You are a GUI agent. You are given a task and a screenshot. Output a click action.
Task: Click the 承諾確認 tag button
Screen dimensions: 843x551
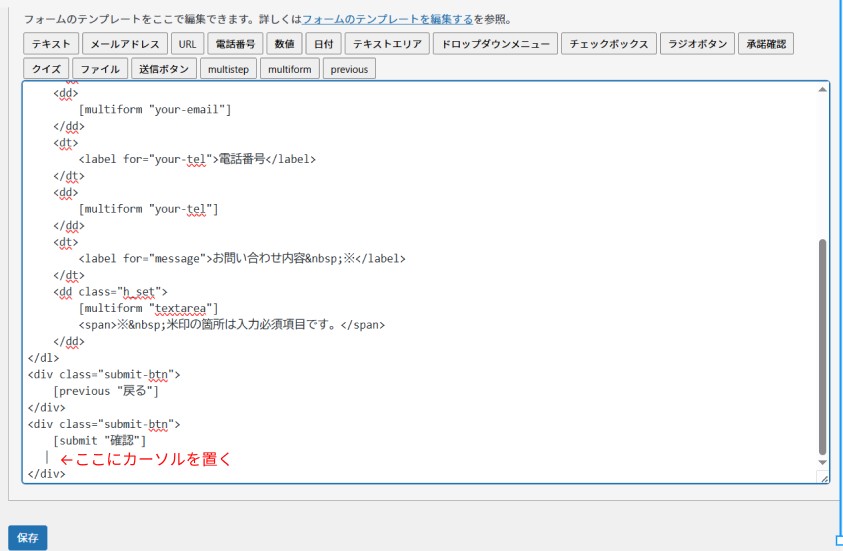[766, 44]
